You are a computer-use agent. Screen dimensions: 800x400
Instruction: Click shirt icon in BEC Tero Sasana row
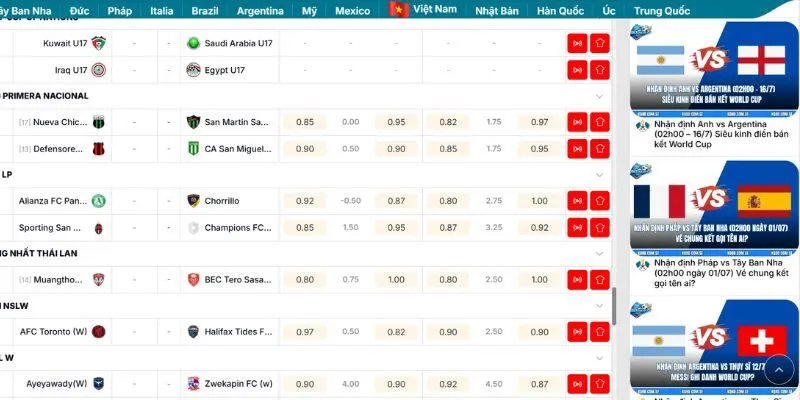coord(600,280)
